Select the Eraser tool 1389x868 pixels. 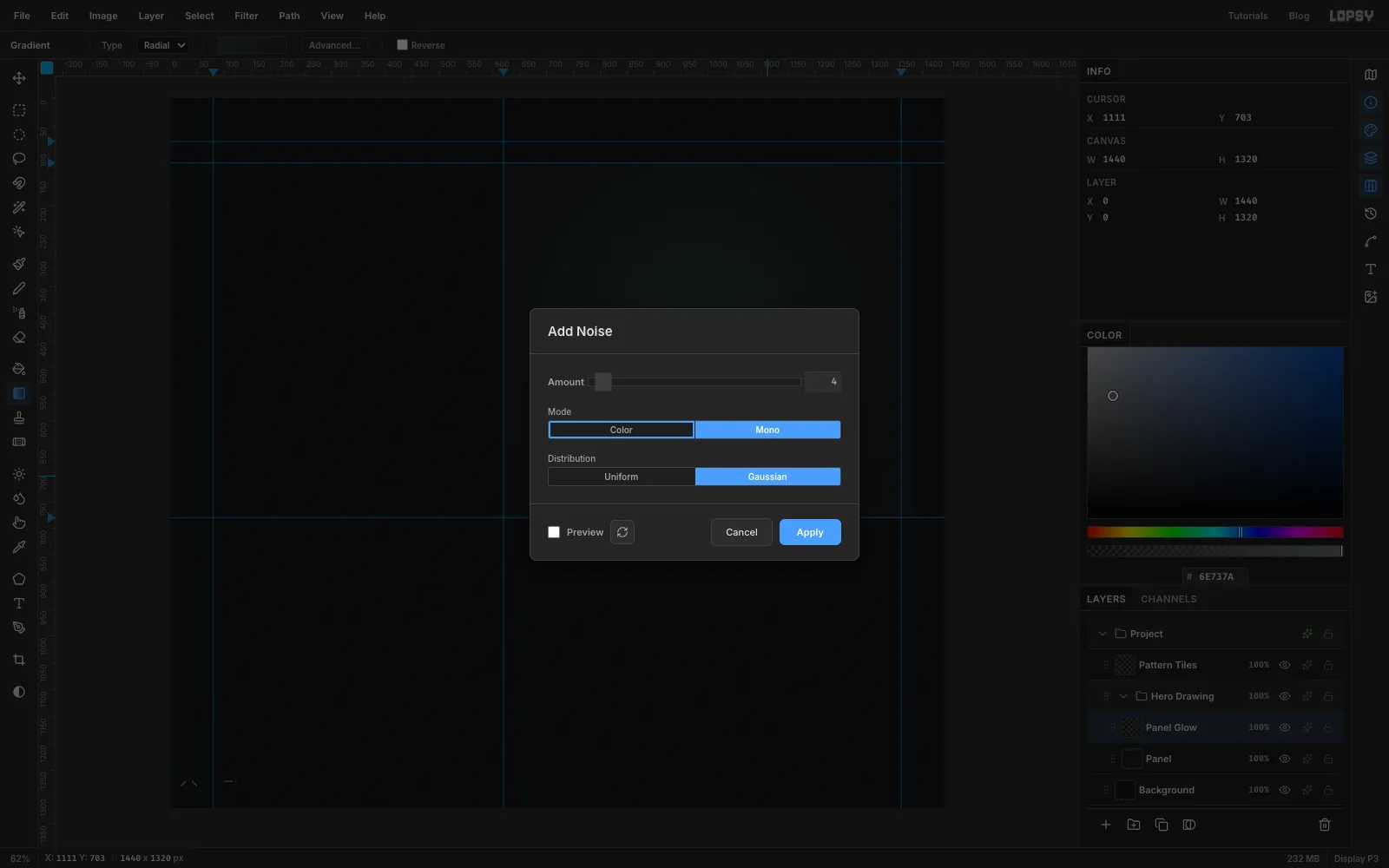click(18, 338)
